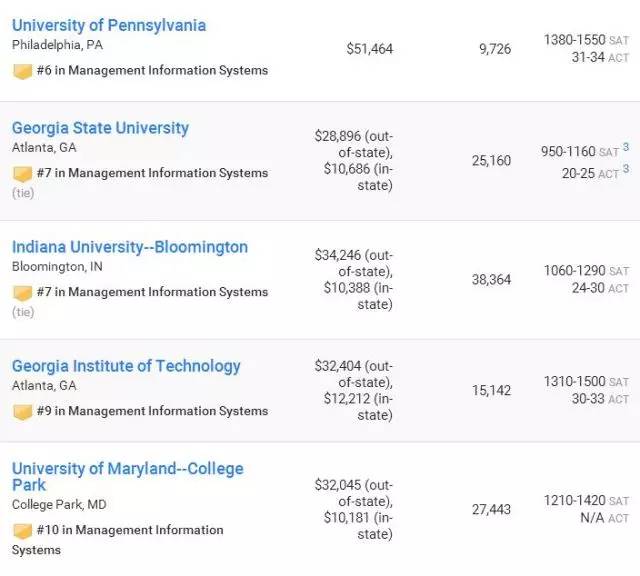Click Indiana's #7 Management Information Systems ranking
The width and height of the screenshot is (640, 576).
pyautogui.click(x=161, y=292)
